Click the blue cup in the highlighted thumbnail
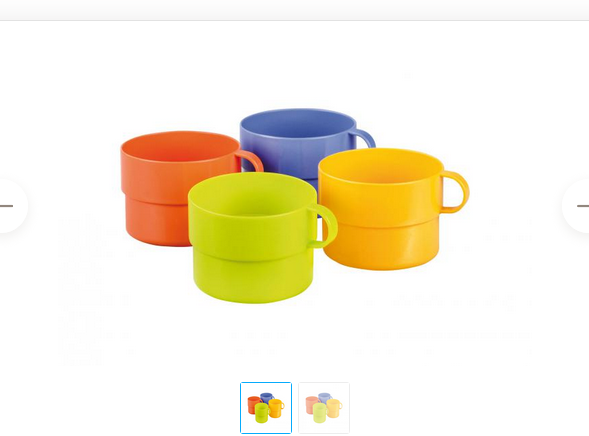Viewport: 589px width, 436px height. coord(267,397)
